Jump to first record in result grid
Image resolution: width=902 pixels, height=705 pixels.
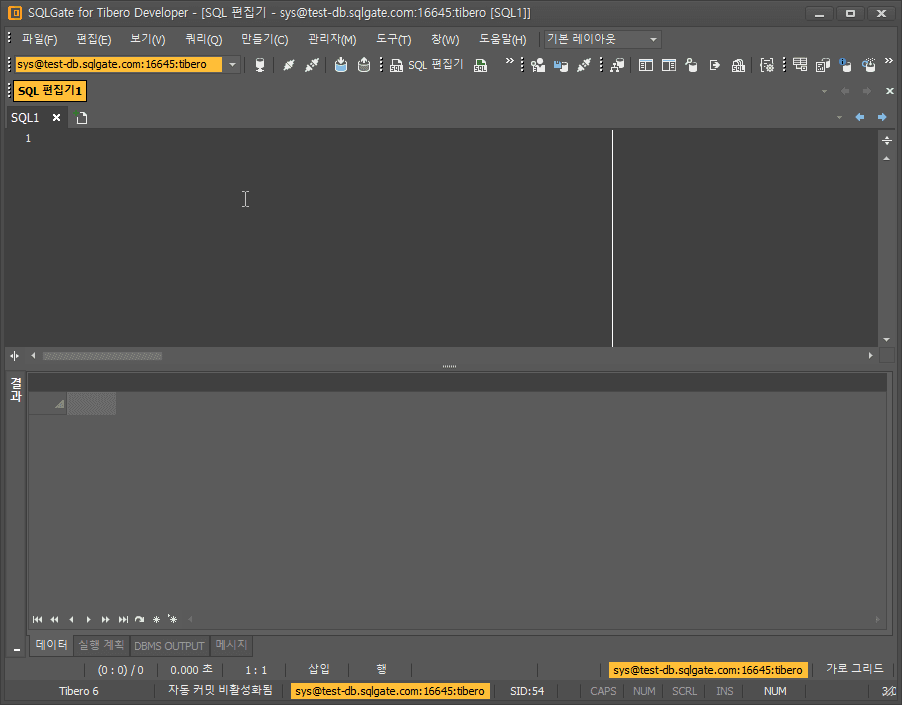click(37, 619)
